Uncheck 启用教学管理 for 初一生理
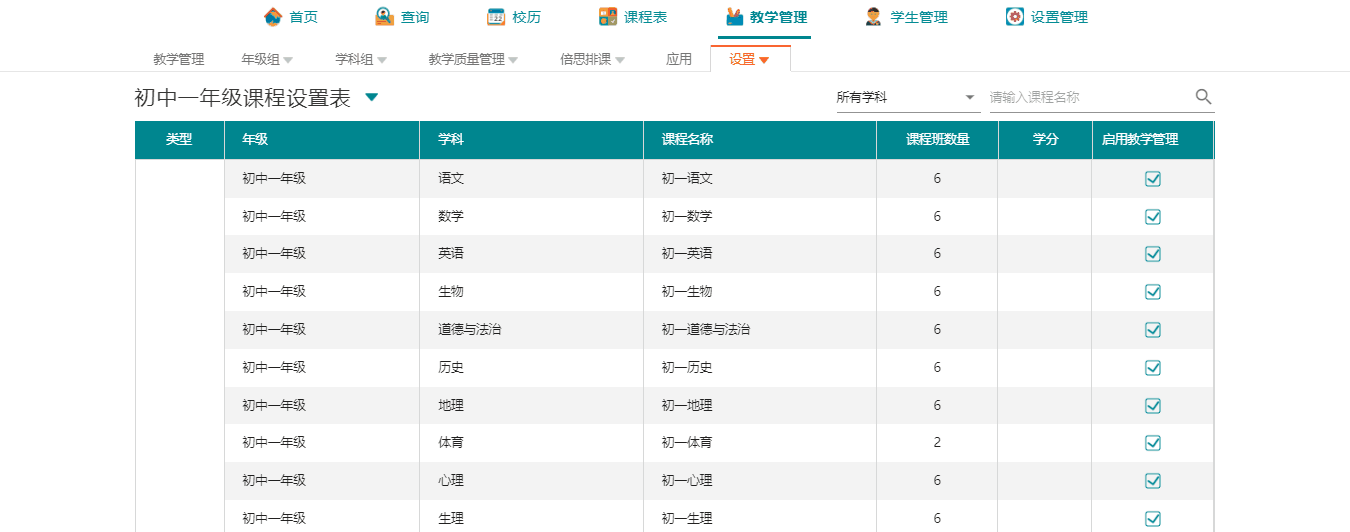 (x=1152, y=519)
